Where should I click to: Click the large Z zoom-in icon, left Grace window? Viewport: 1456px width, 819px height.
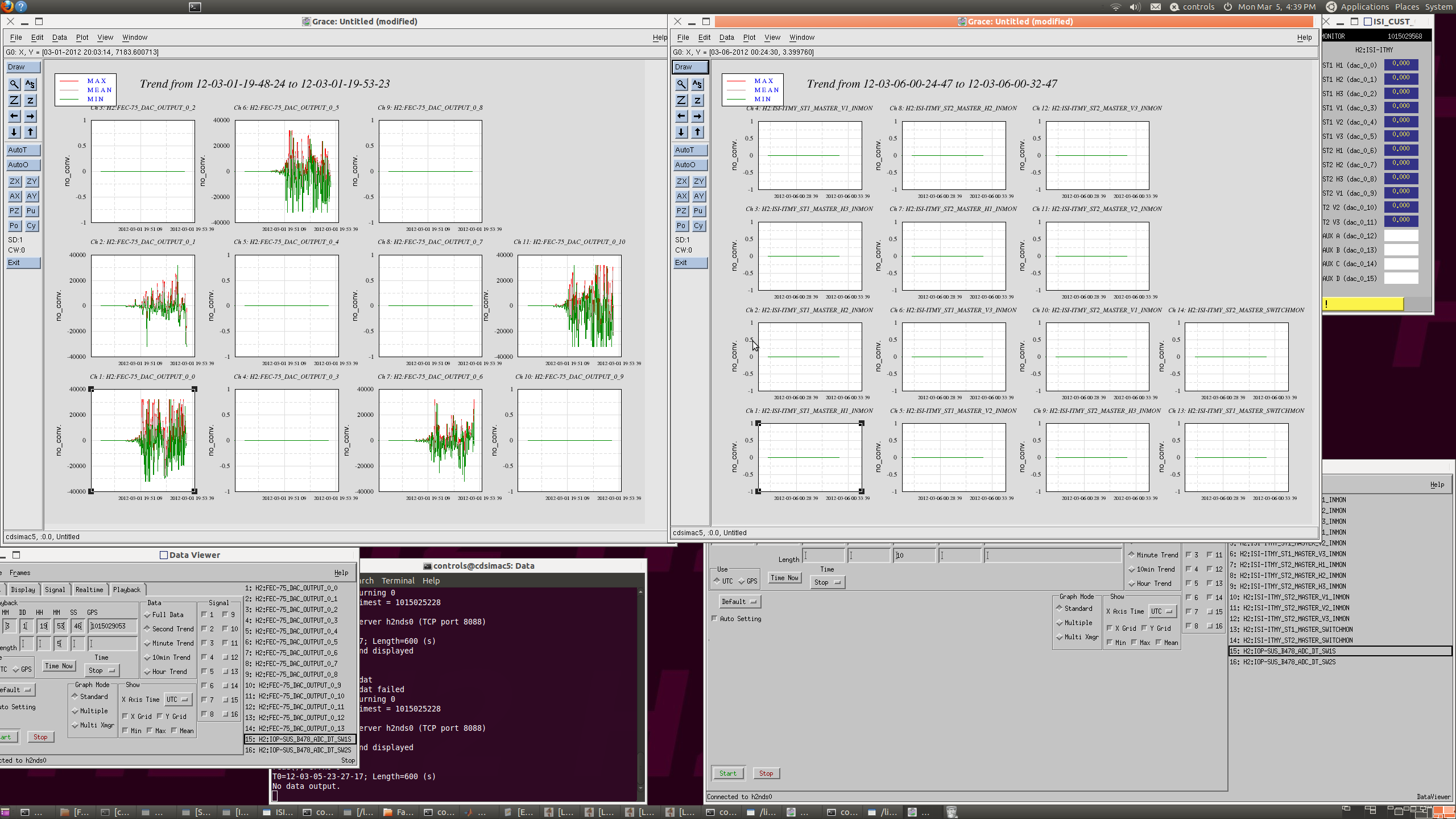[x=14, y=100]
